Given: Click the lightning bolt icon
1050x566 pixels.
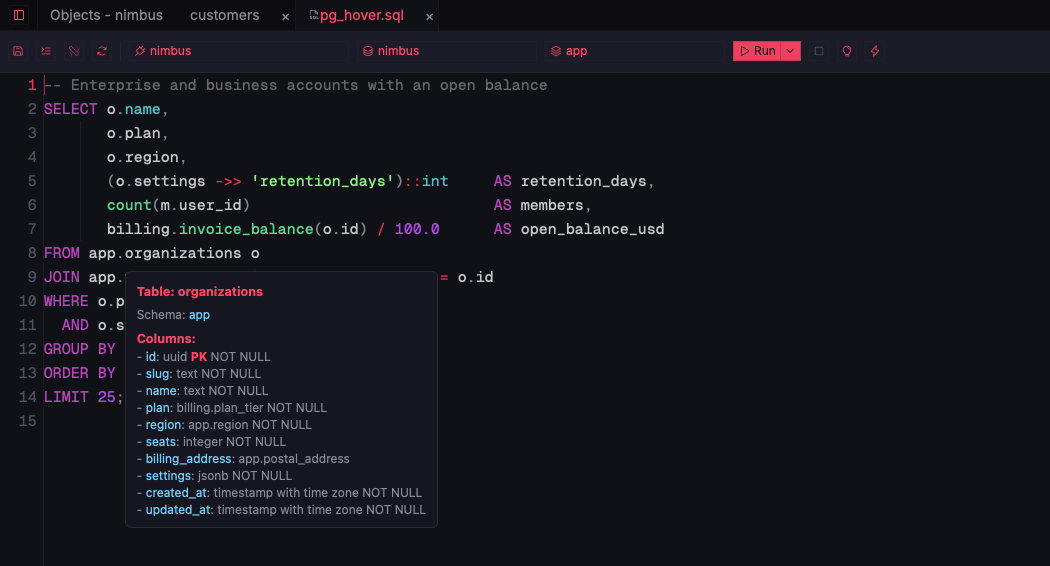Looking at the screenshot, I should click(875, 51).
